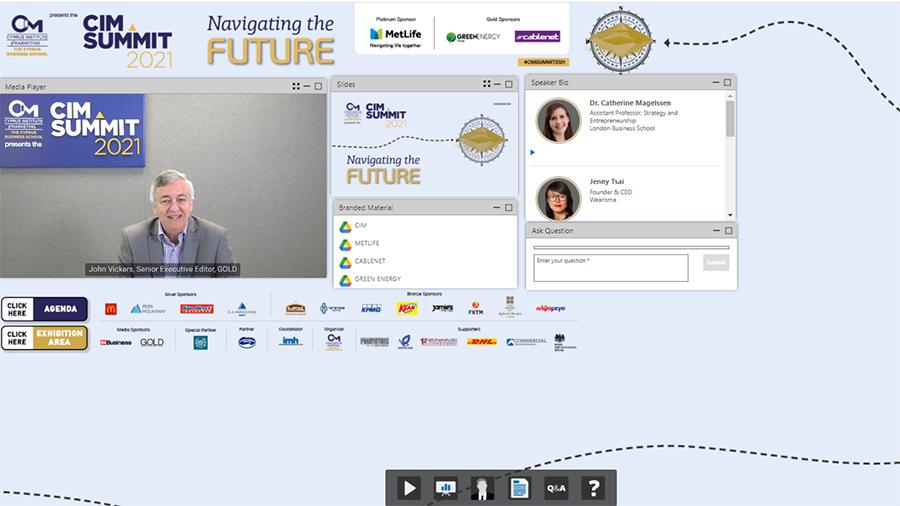Click the Speaker Bio scrollbar thumb
Screen dimensions: 900x506
730,119
